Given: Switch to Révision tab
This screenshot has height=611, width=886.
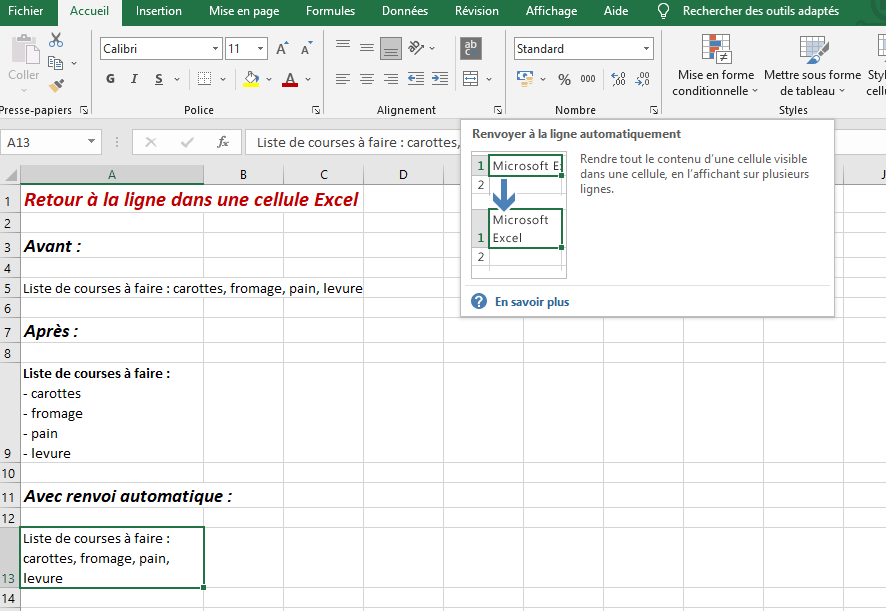Looking at the screenshot, I should tap(477, 11).
